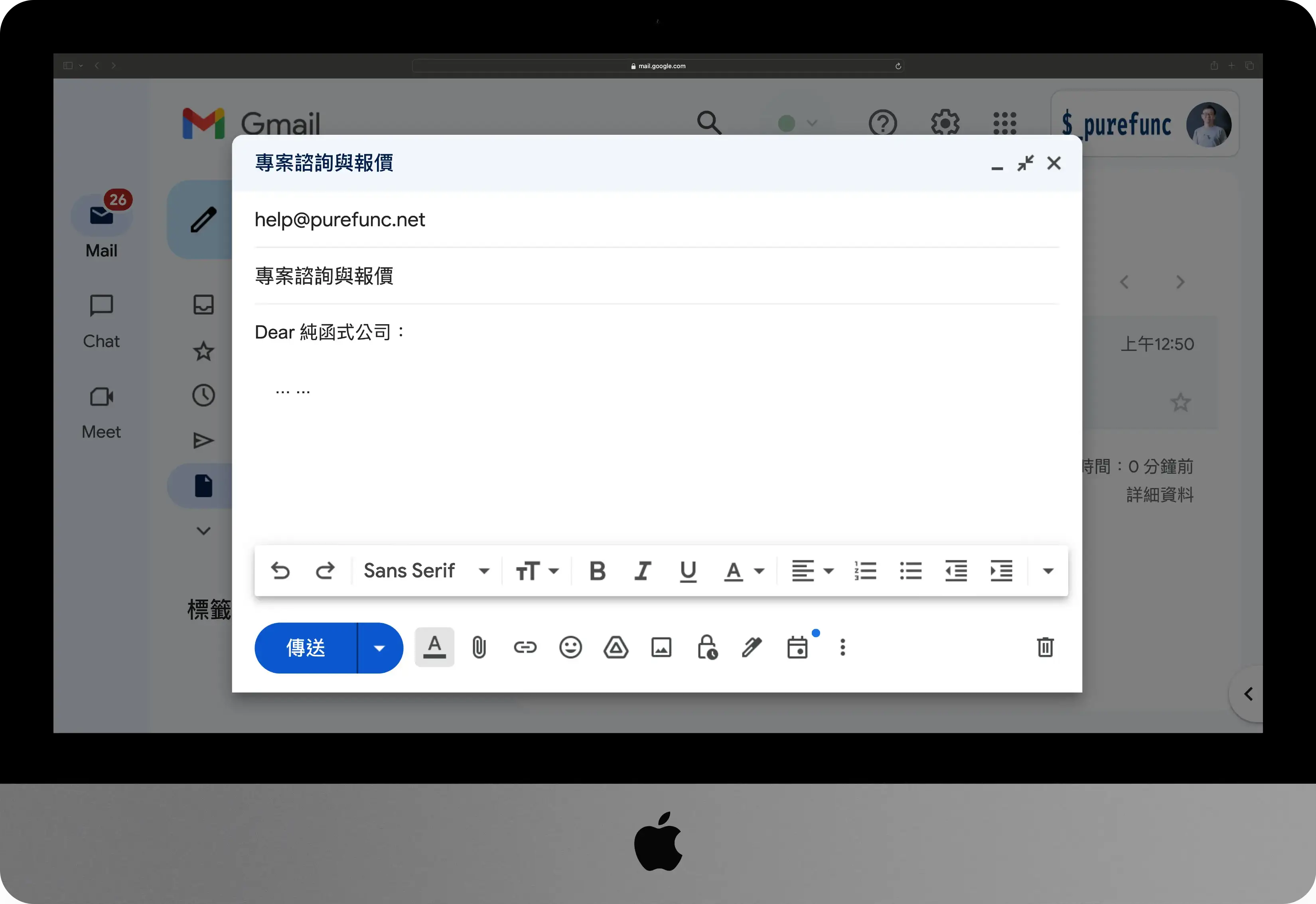Insert a link using the chain icon
Image resolution: width=1316 pixels, height=904 pixels.
(525, 647)
